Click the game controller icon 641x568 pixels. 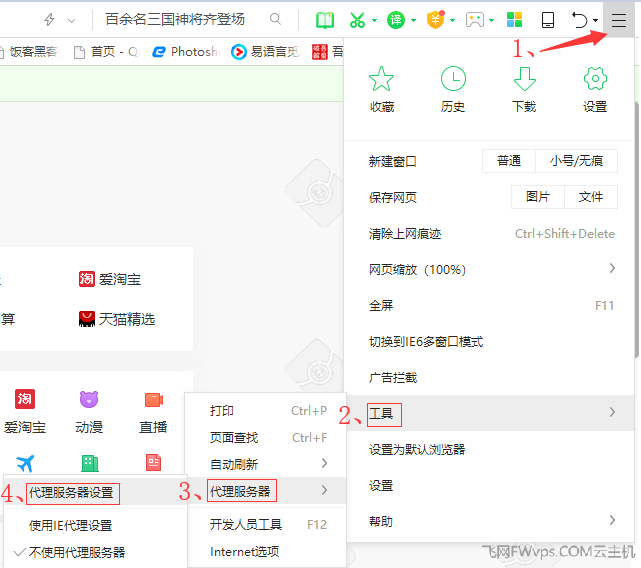[475, 20]
